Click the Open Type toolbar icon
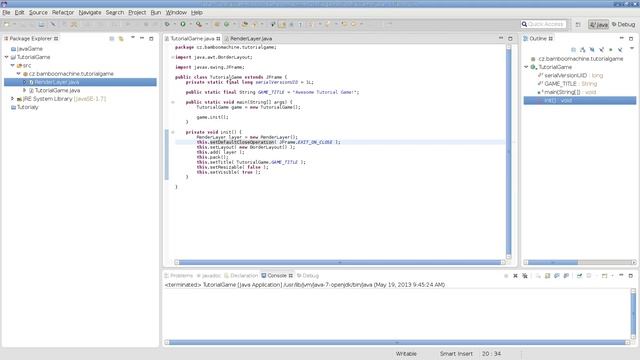Image resolution: width=640 pixels, height=360 pixels. 244,24
